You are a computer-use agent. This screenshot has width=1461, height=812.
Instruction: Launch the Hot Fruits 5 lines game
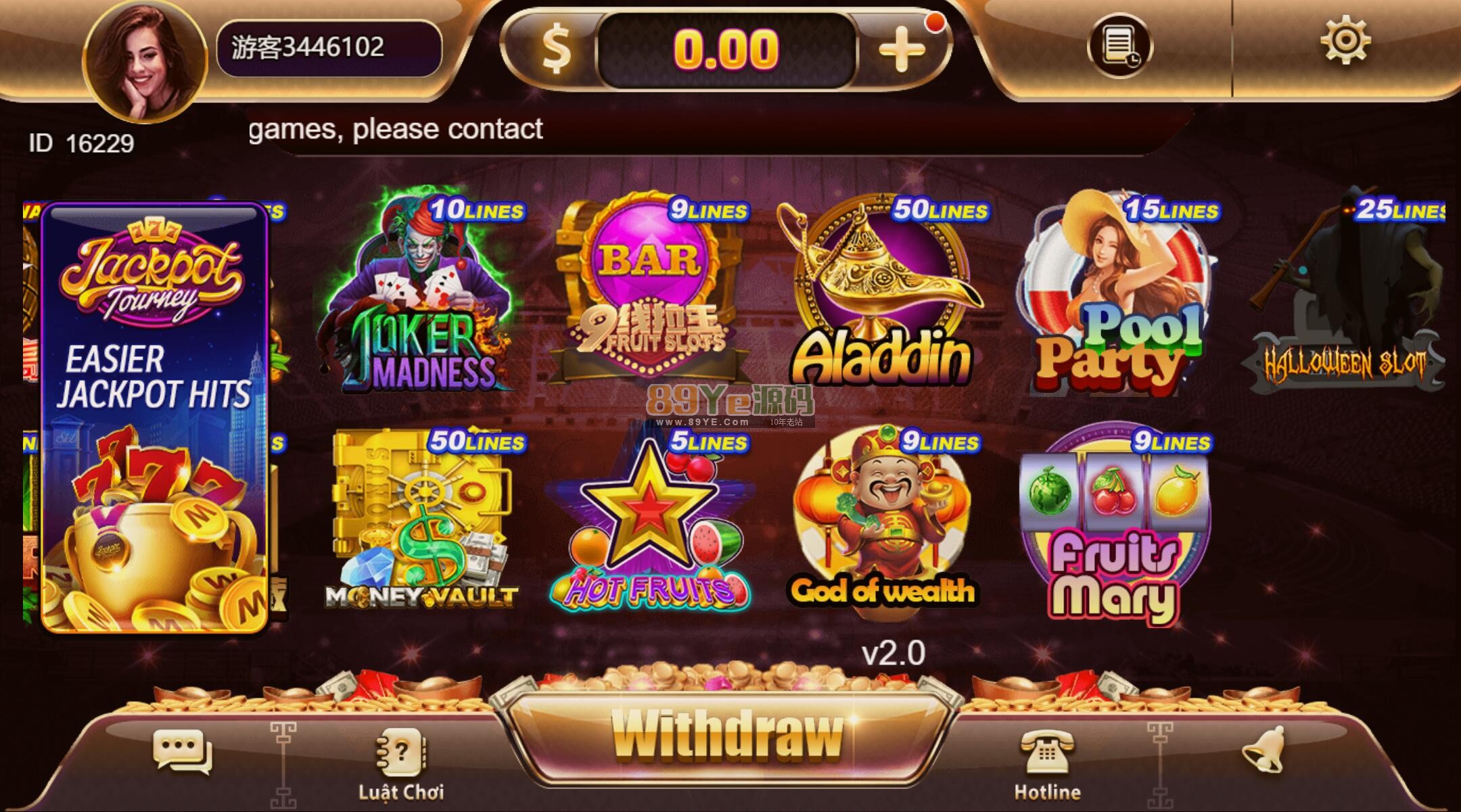coord(651,519)
